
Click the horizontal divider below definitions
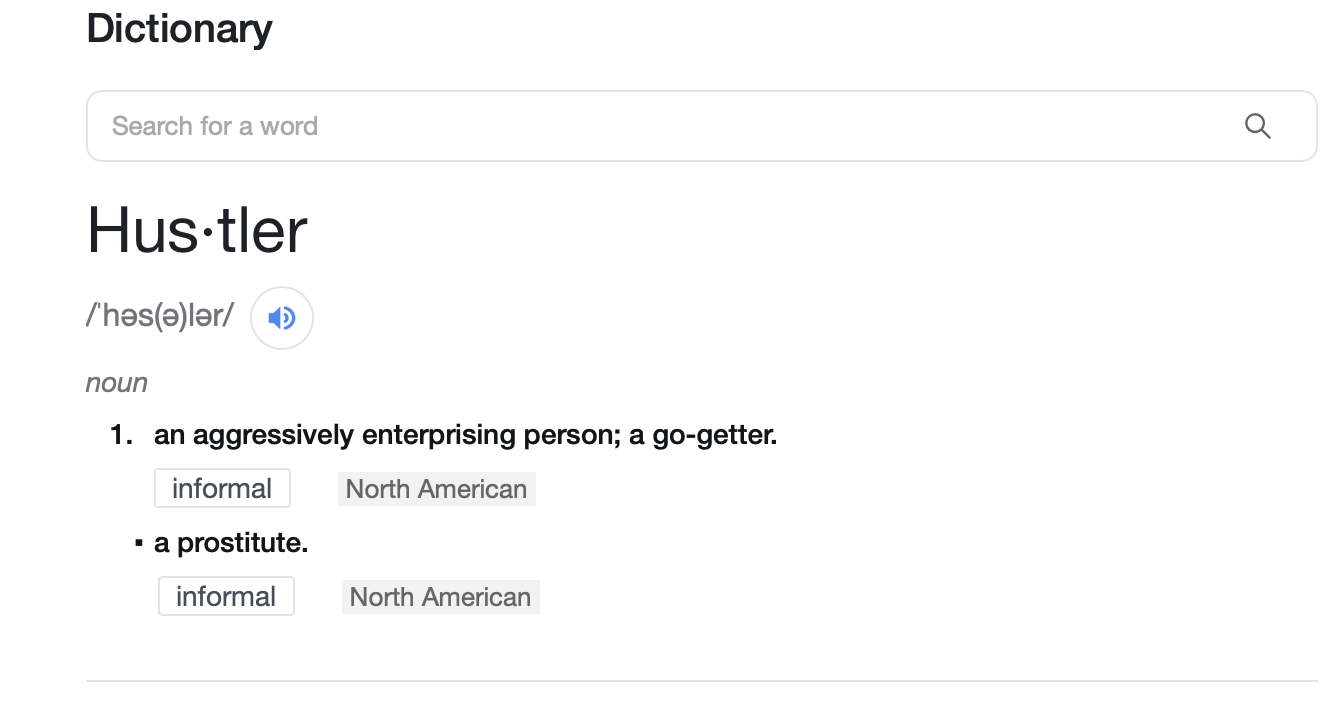click(x=700, y=681)
